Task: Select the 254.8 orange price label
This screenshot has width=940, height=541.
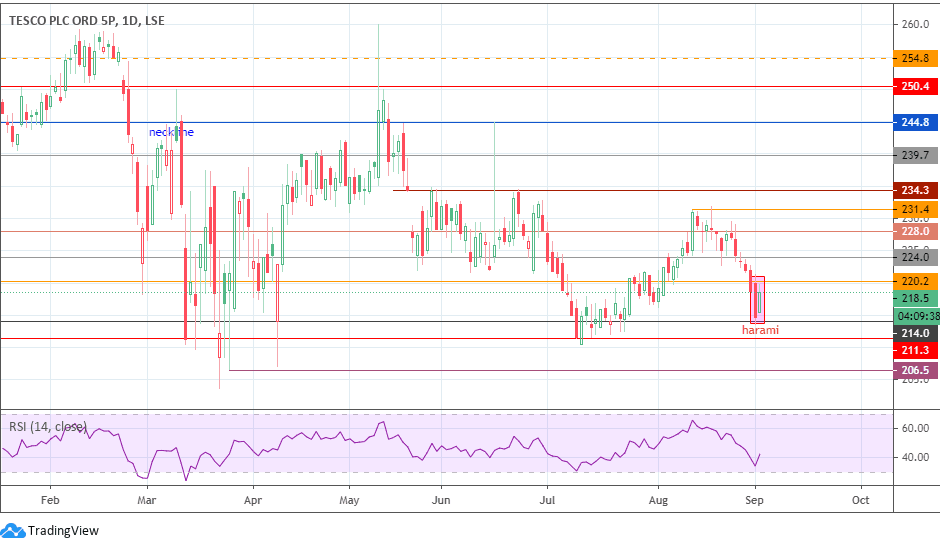Action: point(915,58)
